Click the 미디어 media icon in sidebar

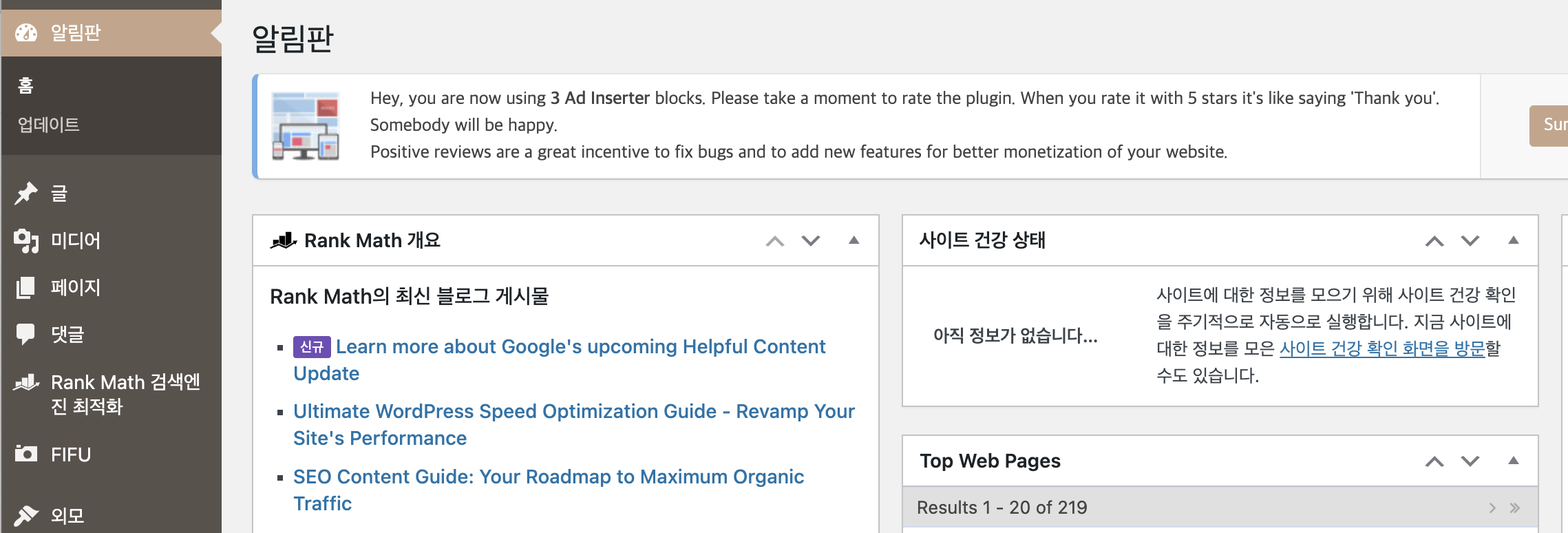pos(26,240)
